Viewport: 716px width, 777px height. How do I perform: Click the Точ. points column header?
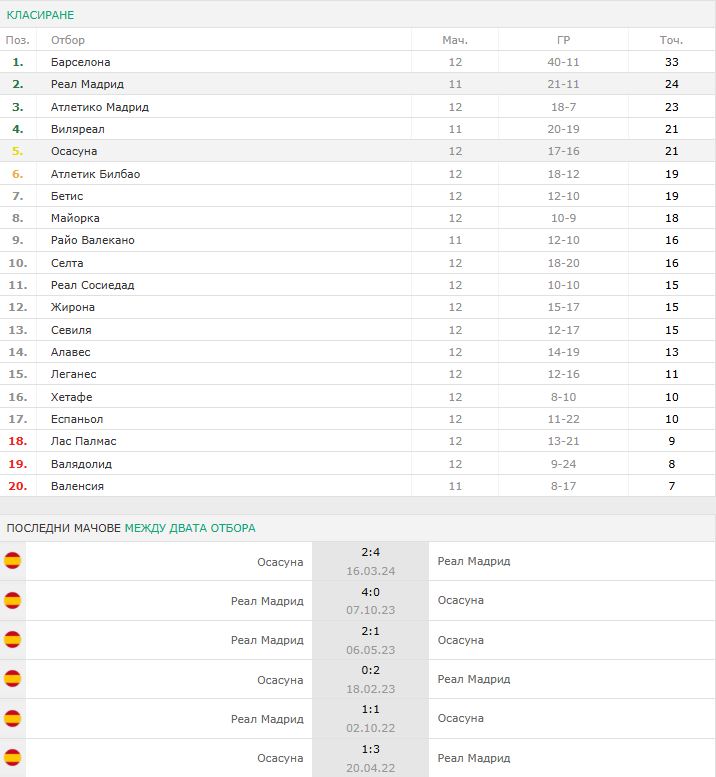click(671, 40)
